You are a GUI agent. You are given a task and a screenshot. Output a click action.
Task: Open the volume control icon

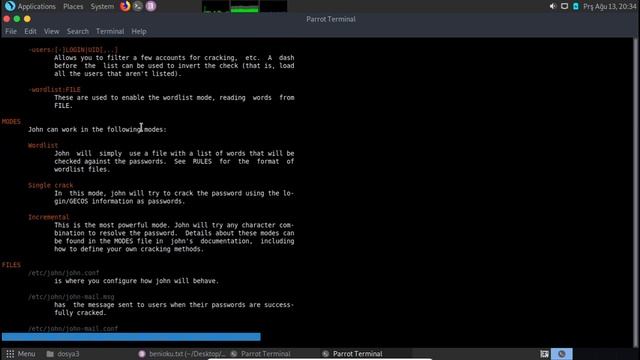(x=553, y=6)
